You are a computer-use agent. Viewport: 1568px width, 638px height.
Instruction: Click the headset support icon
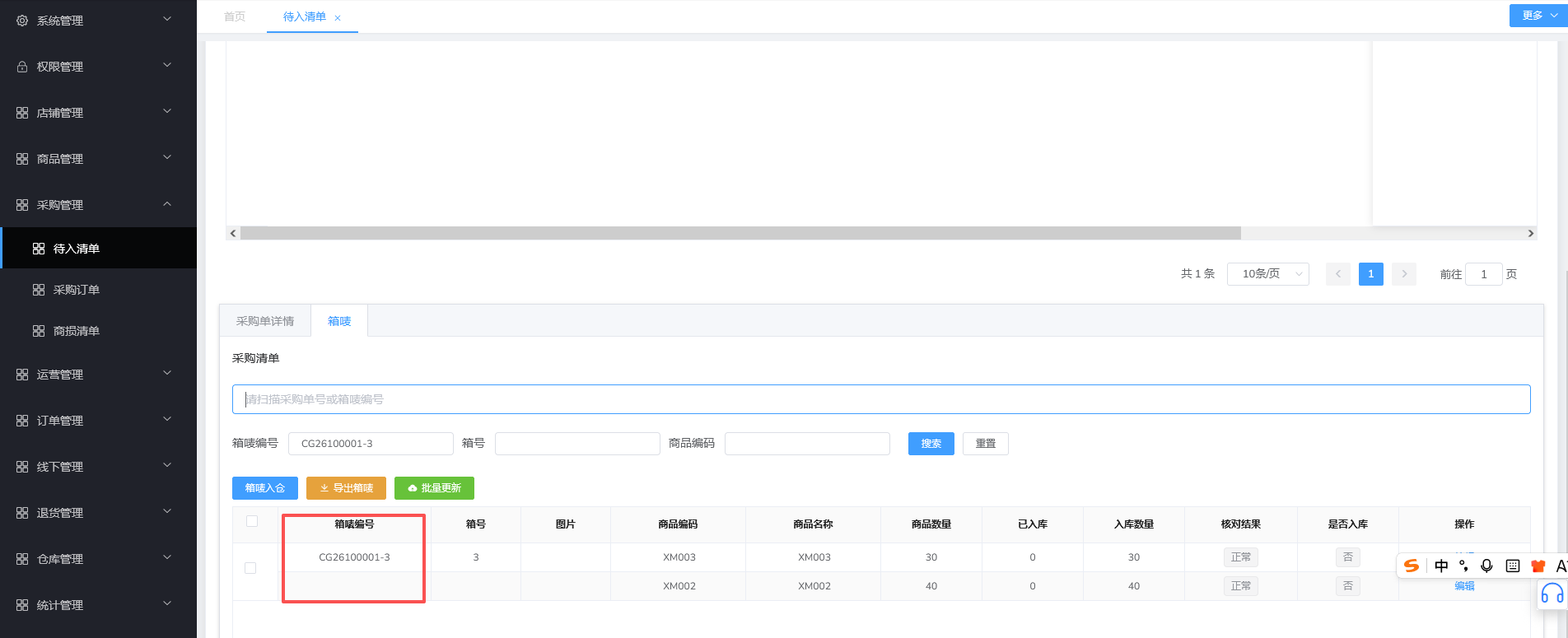(x=1552, y=594)
